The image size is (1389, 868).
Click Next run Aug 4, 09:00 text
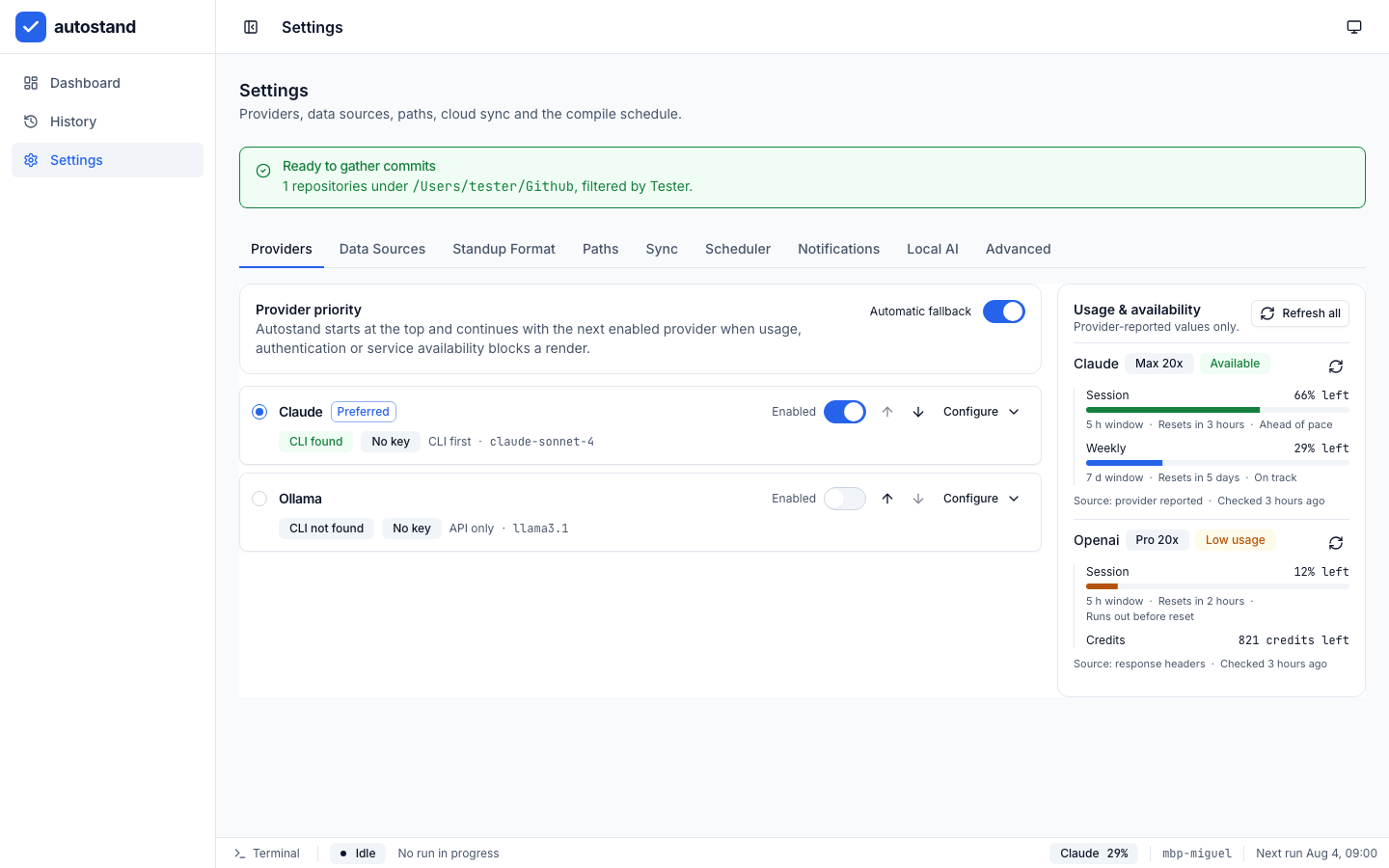click(x=1317, y=854)
